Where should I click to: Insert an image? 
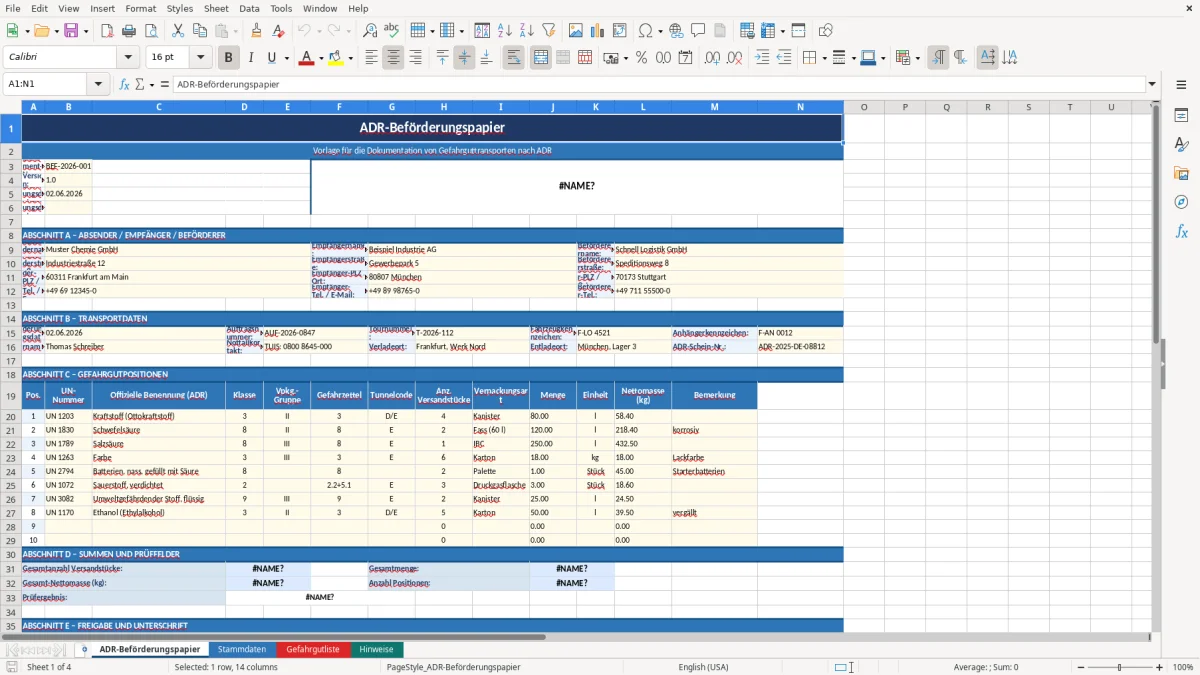tap(576, 31)
